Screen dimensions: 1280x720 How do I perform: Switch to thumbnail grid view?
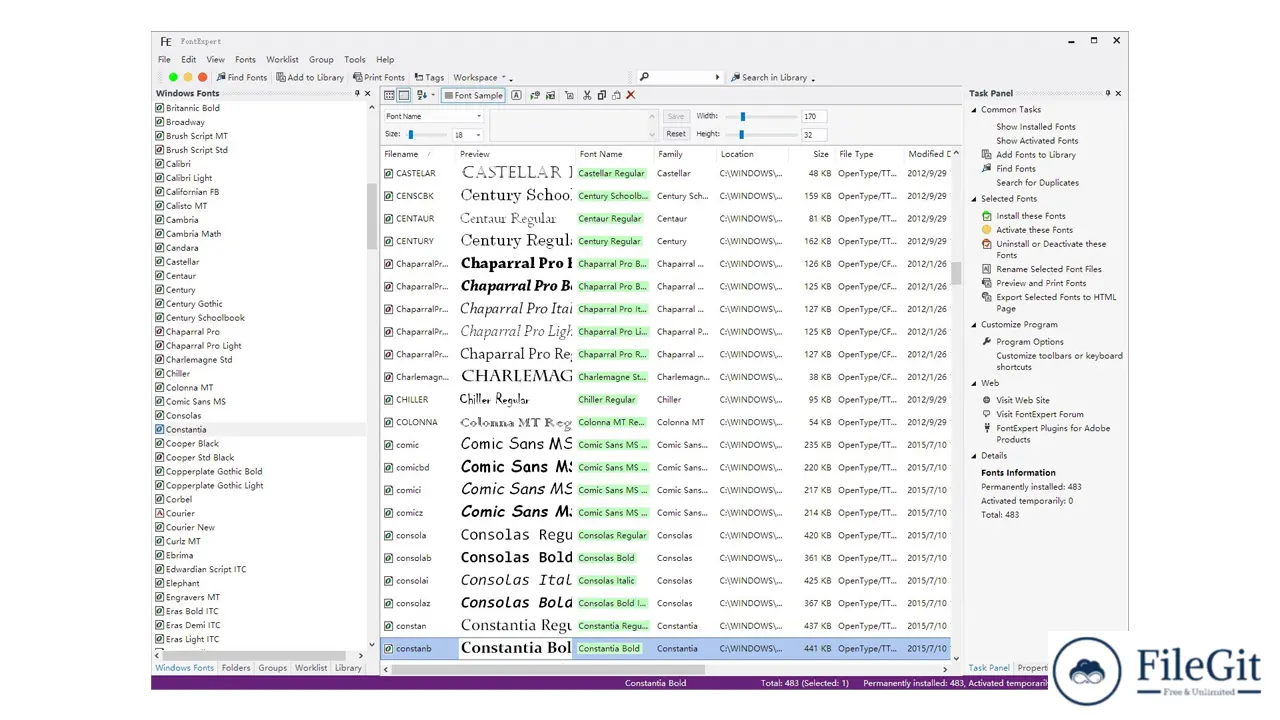389,95
